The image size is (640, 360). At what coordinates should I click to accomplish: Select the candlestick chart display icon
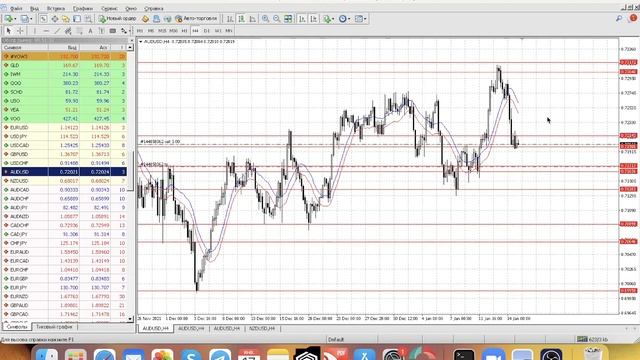(x=242, y=19)
